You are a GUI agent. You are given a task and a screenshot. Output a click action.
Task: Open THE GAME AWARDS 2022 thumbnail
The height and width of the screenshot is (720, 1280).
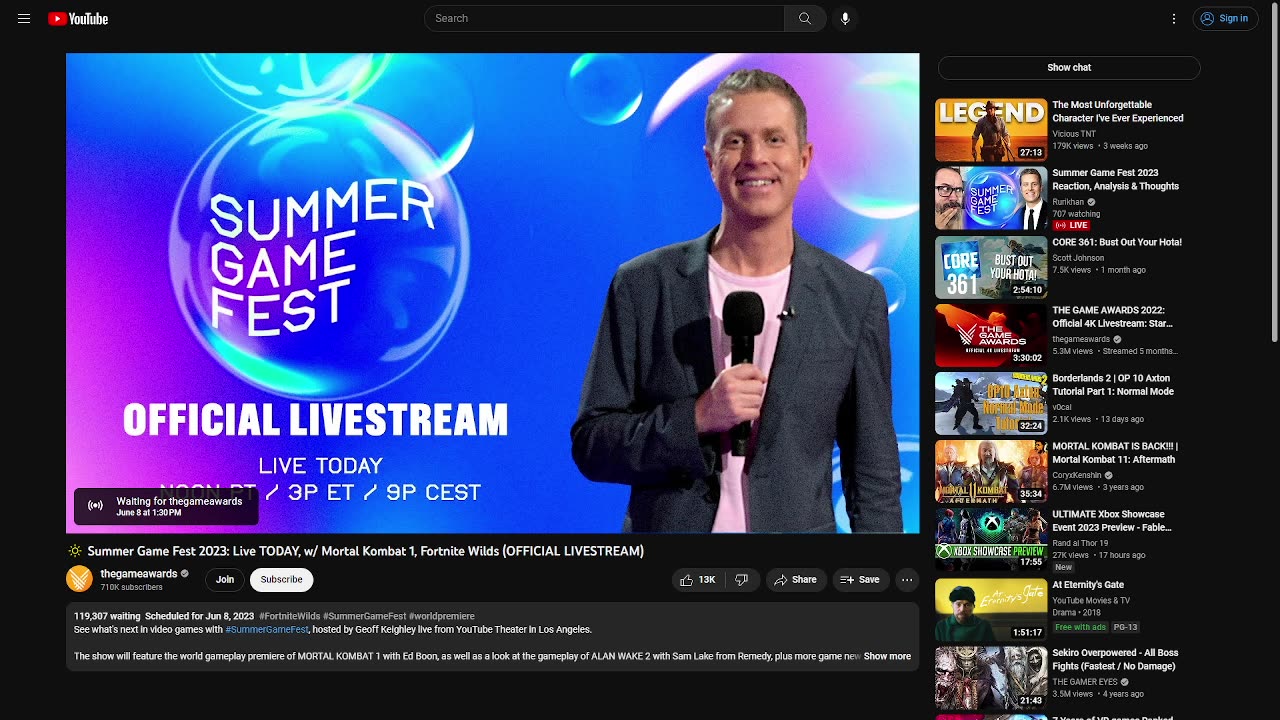(991, 335)
